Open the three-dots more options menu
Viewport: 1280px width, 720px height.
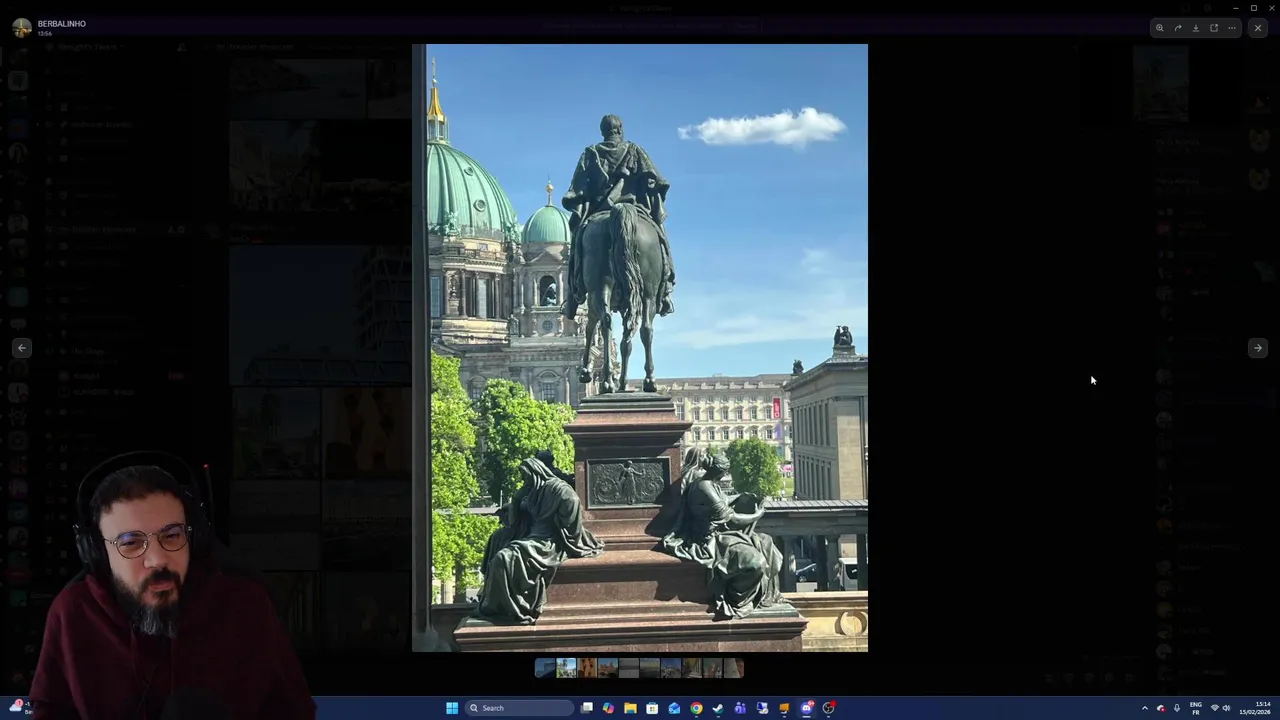coord(1232,28)
